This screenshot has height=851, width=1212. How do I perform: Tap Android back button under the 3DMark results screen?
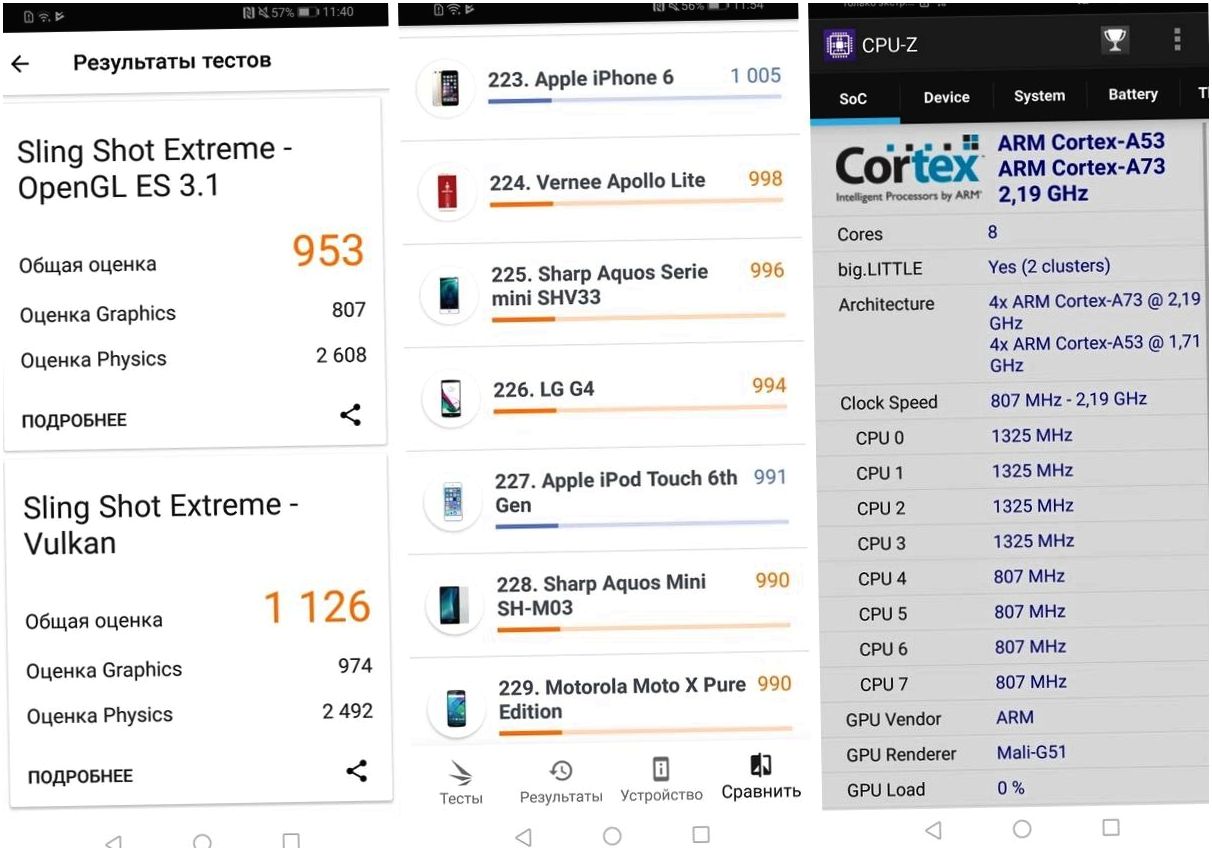pos(113,842)
